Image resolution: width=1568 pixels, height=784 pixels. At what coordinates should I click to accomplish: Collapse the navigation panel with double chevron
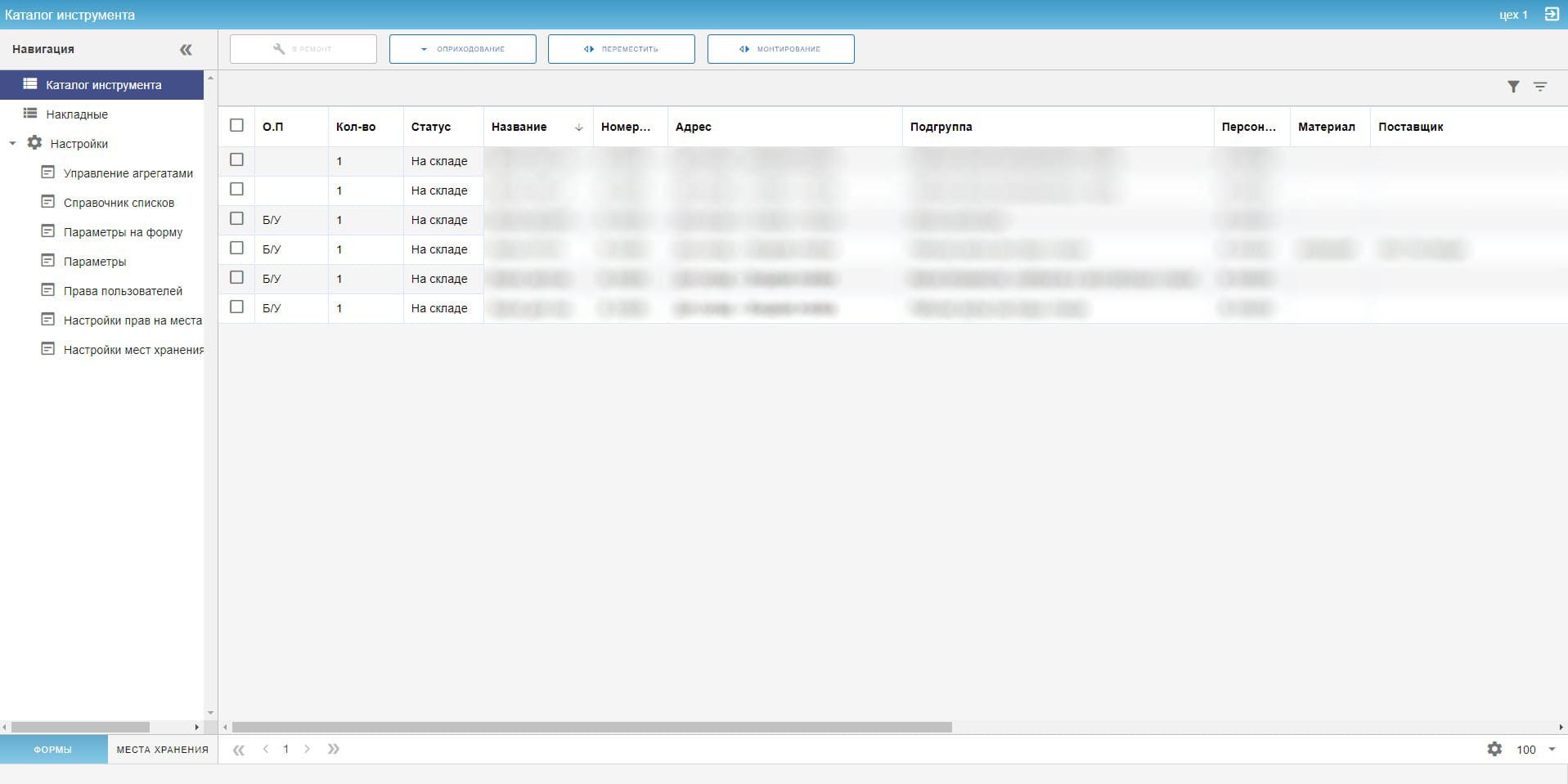pyautogui.click(x=186, y=50)
